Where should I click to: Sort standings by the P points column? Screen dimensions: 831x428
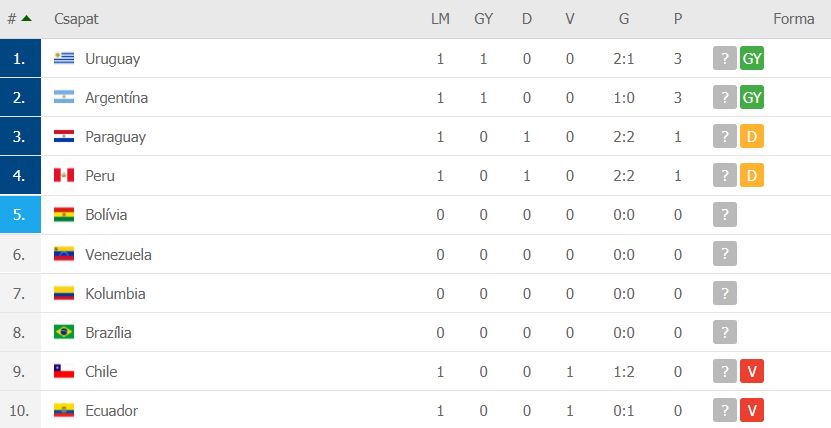[x=678, y=19]
